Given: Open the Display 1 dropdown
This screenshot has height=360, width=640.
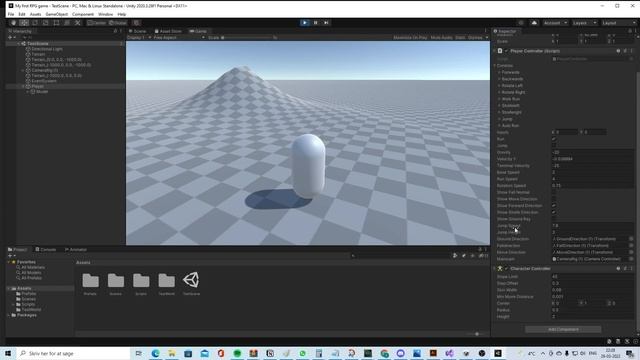Looking at the screenshot, I should (x=139, y=38).
